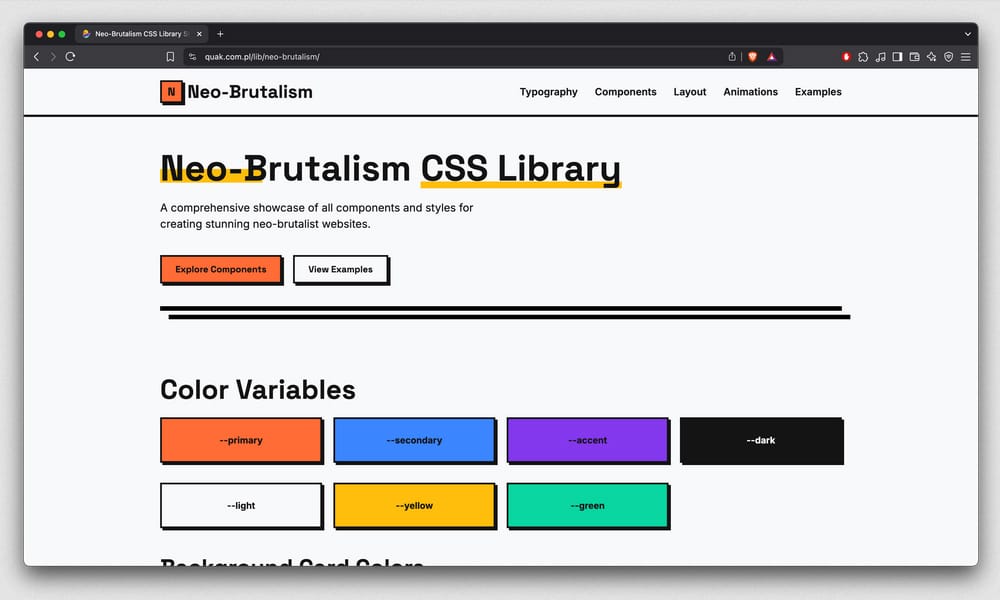The height and width of the screenshot is (600, 1000).
Task: Open Leo AI sparkle icon
Action: pyautogui.click(x=932, y=57)
